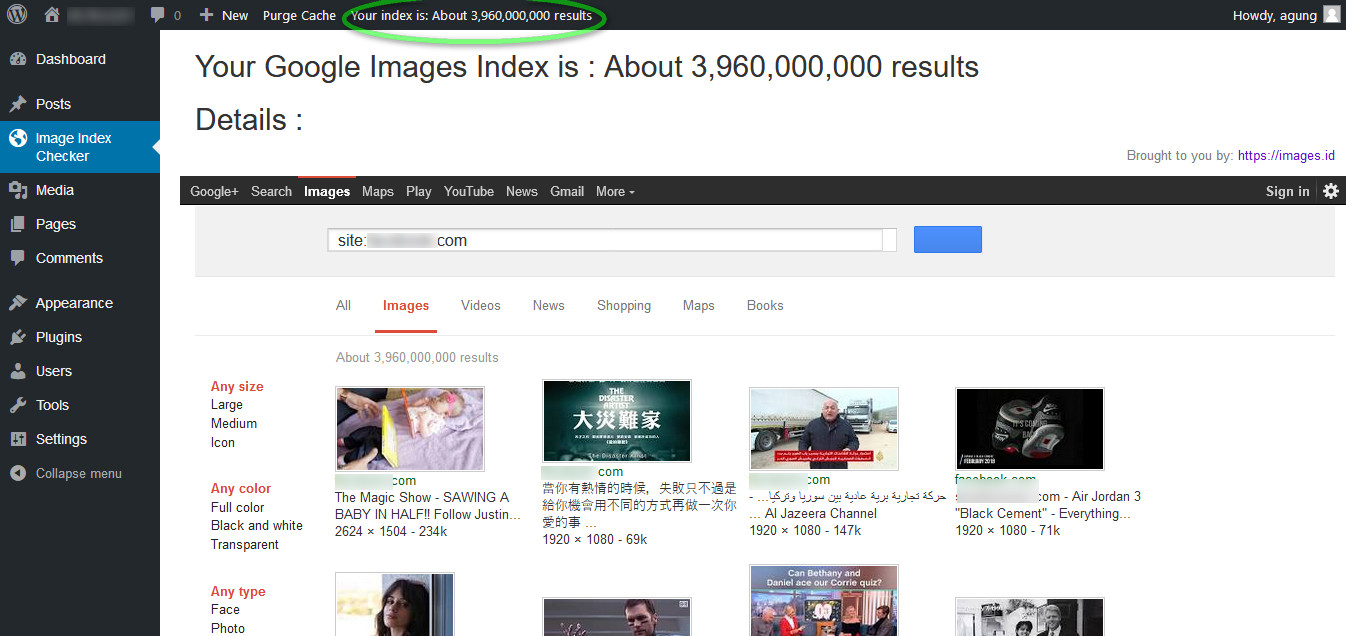Switch to the Books results tab

click(765, 305)
